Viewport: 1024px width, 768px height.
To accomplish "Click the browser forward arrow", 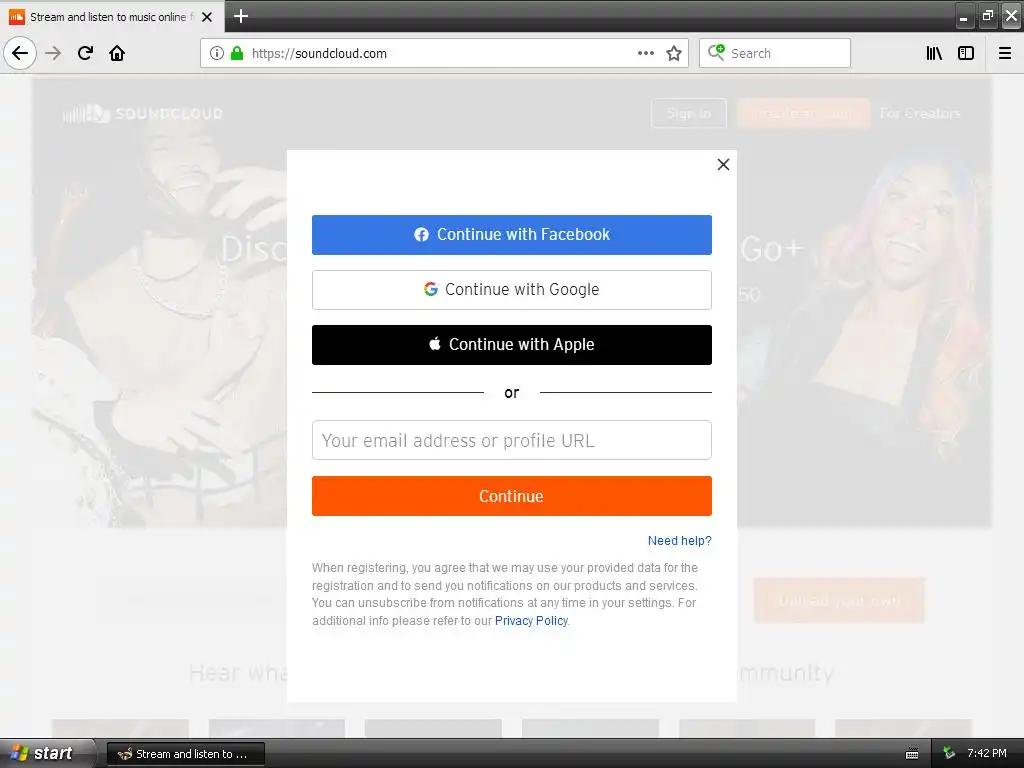I will pos(53,53).
